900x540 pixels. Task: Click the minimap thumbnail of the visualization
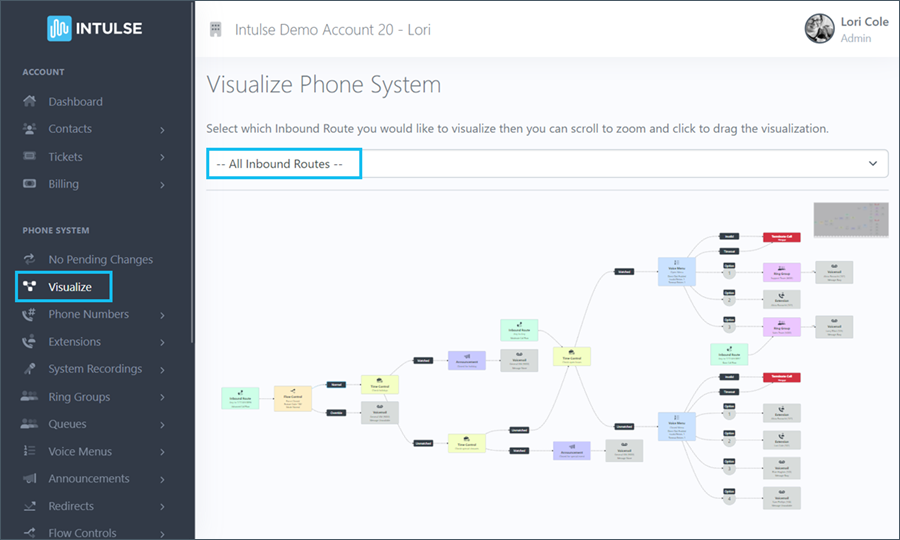[x=851, y=220]
